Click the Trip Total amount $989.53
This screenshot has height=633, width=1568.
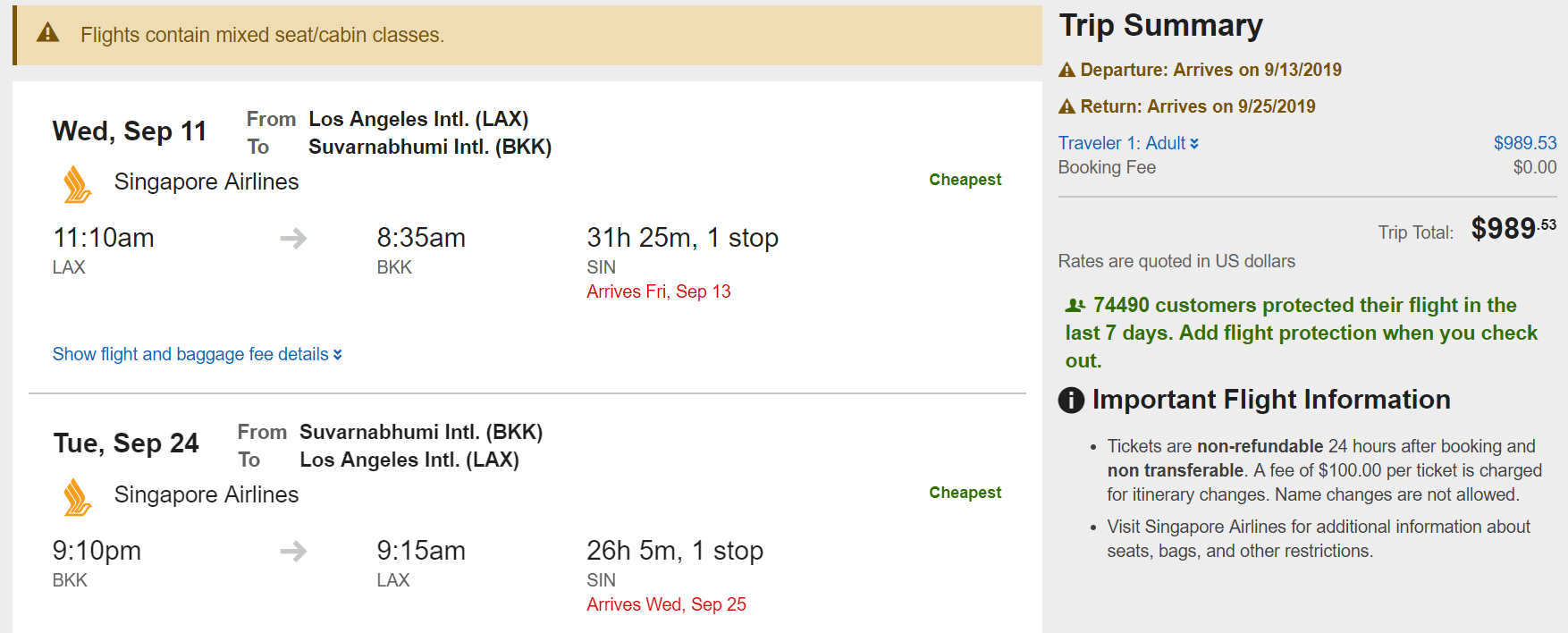1513,229
